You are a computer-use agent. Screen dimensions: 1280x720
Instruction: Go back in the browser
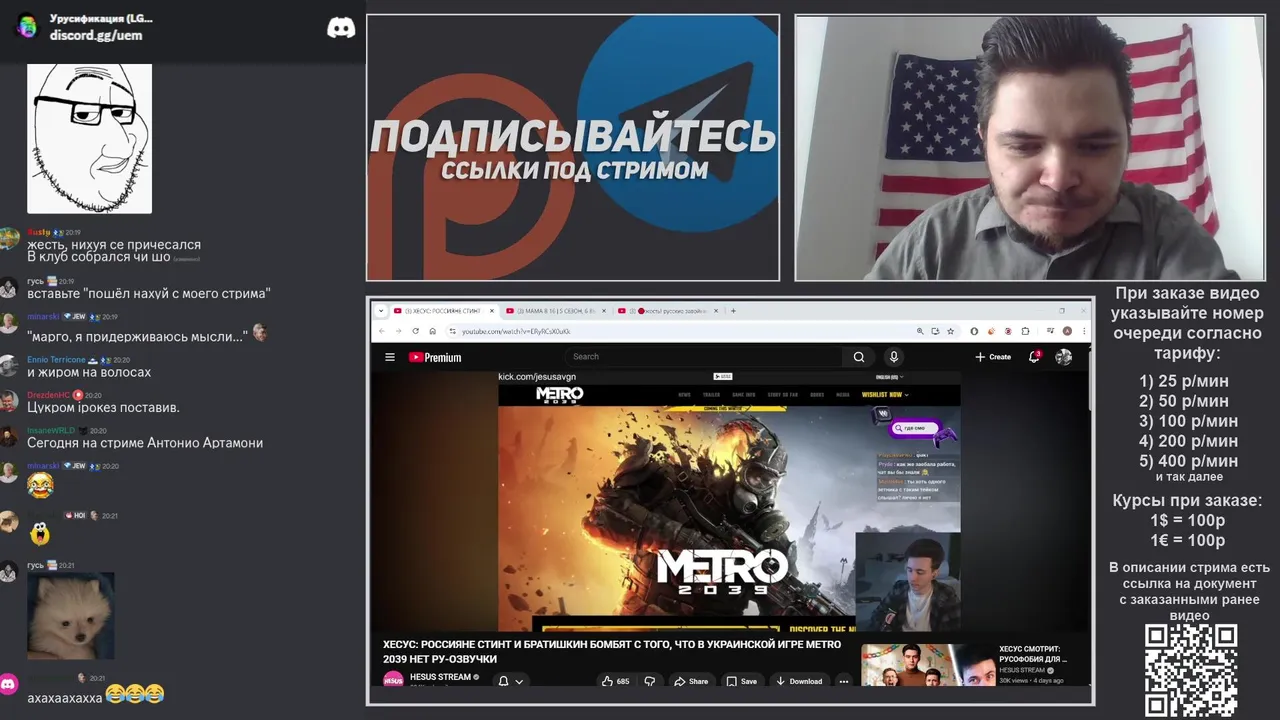coord(381,331)
